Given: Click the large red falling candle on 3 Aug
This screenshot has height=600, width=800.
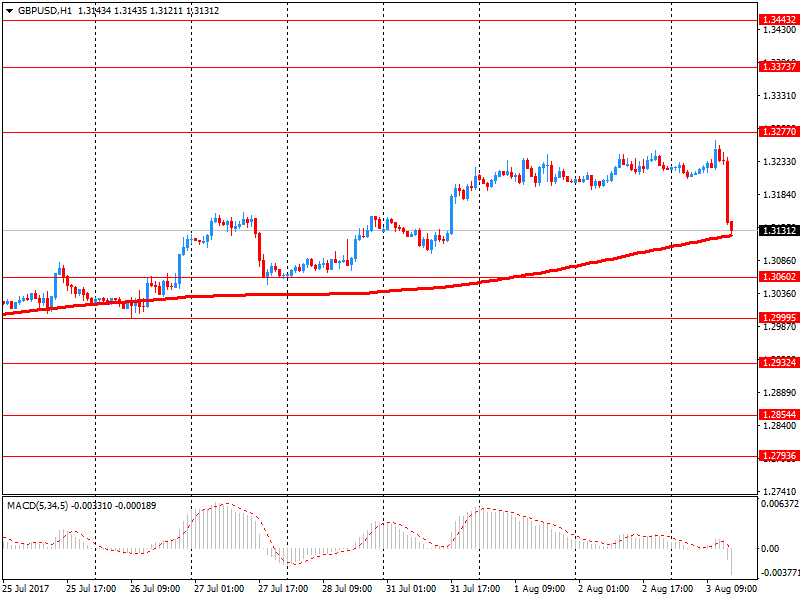Looking at the screenshot, I should pyautogui.click(x=728, y=192).
